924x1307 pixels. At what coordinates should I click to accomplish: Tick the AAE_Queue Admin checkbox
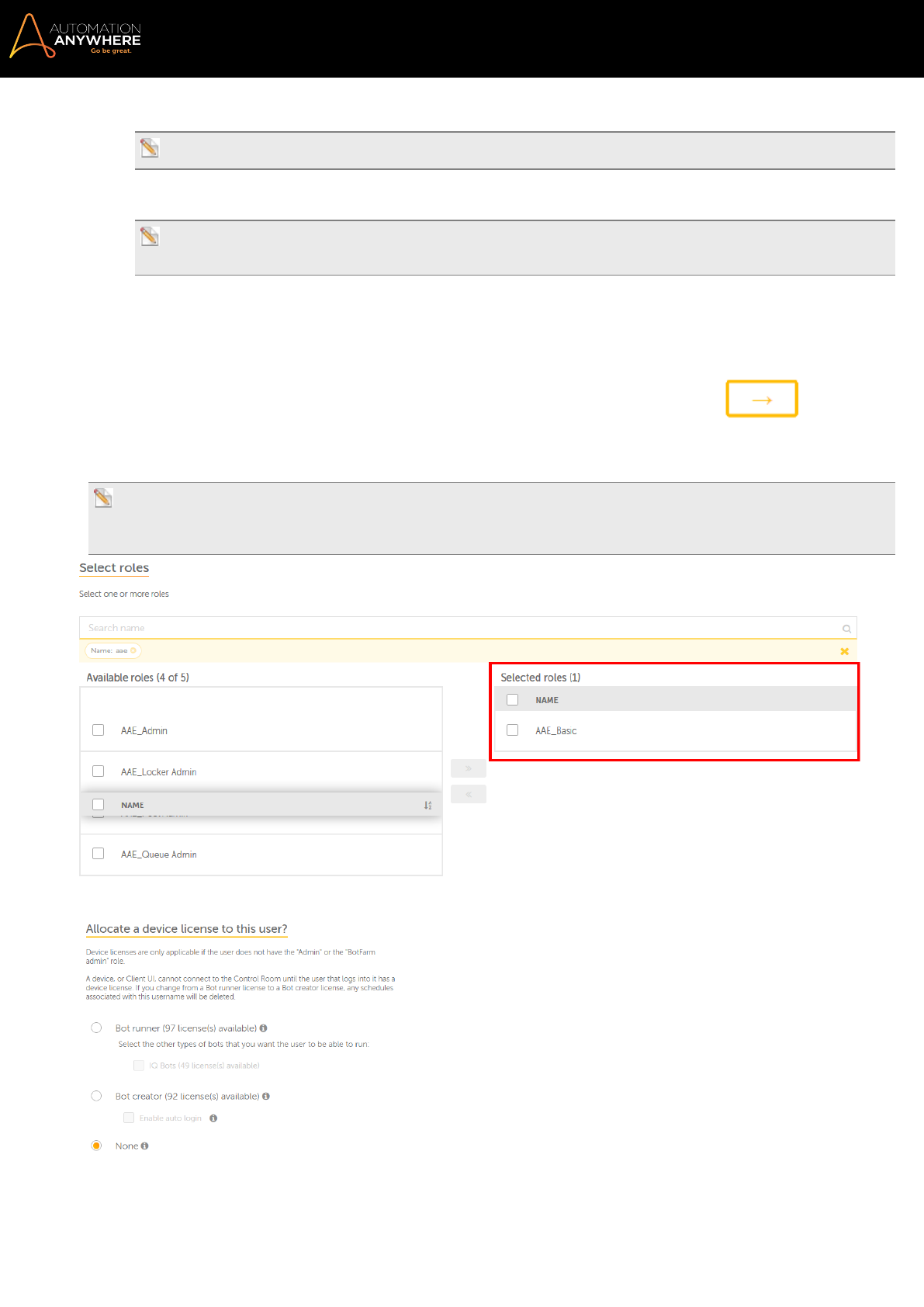click(x=99, y=854)
